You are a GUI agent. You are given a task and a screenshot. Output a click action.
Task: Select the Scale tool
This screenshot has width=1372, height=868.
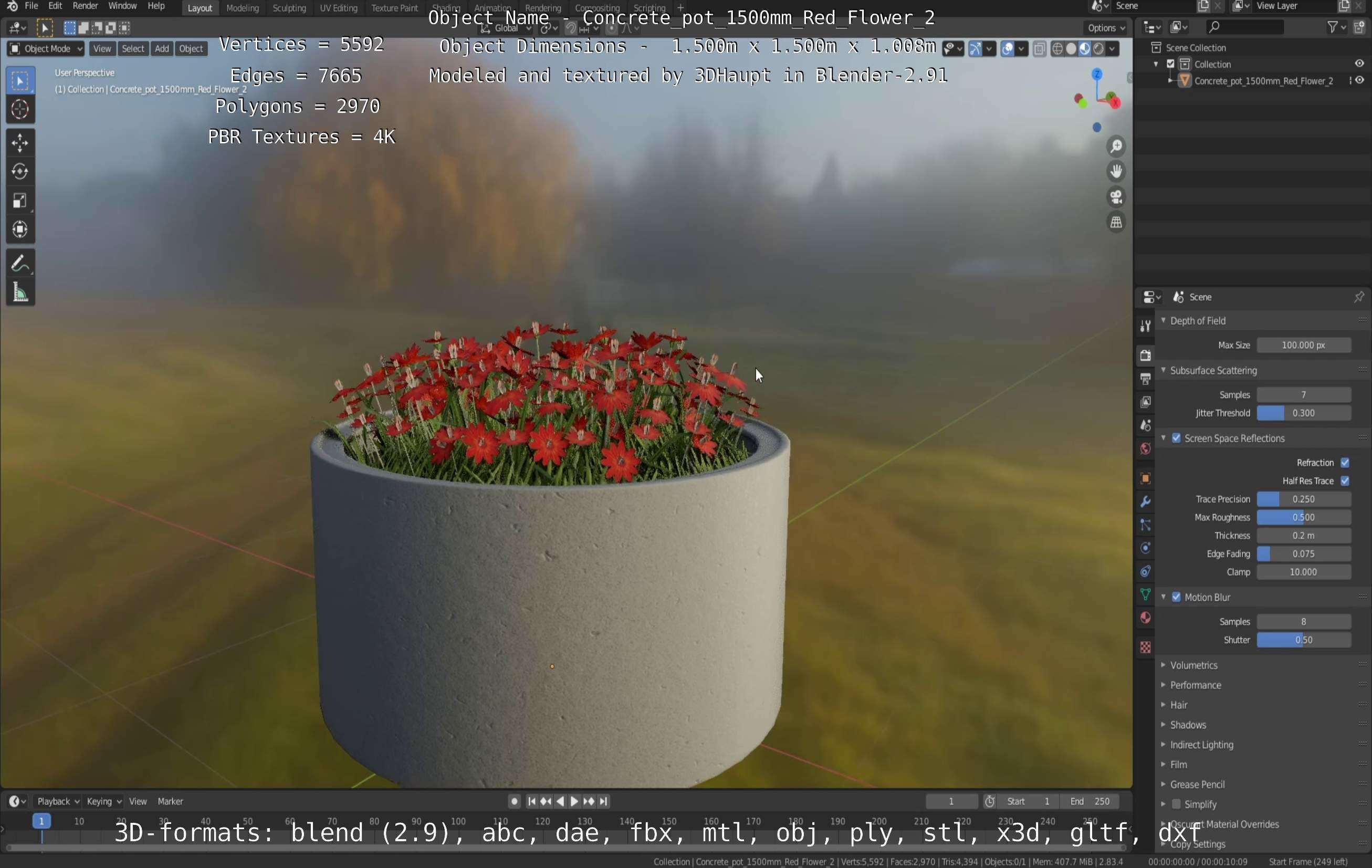20,201
